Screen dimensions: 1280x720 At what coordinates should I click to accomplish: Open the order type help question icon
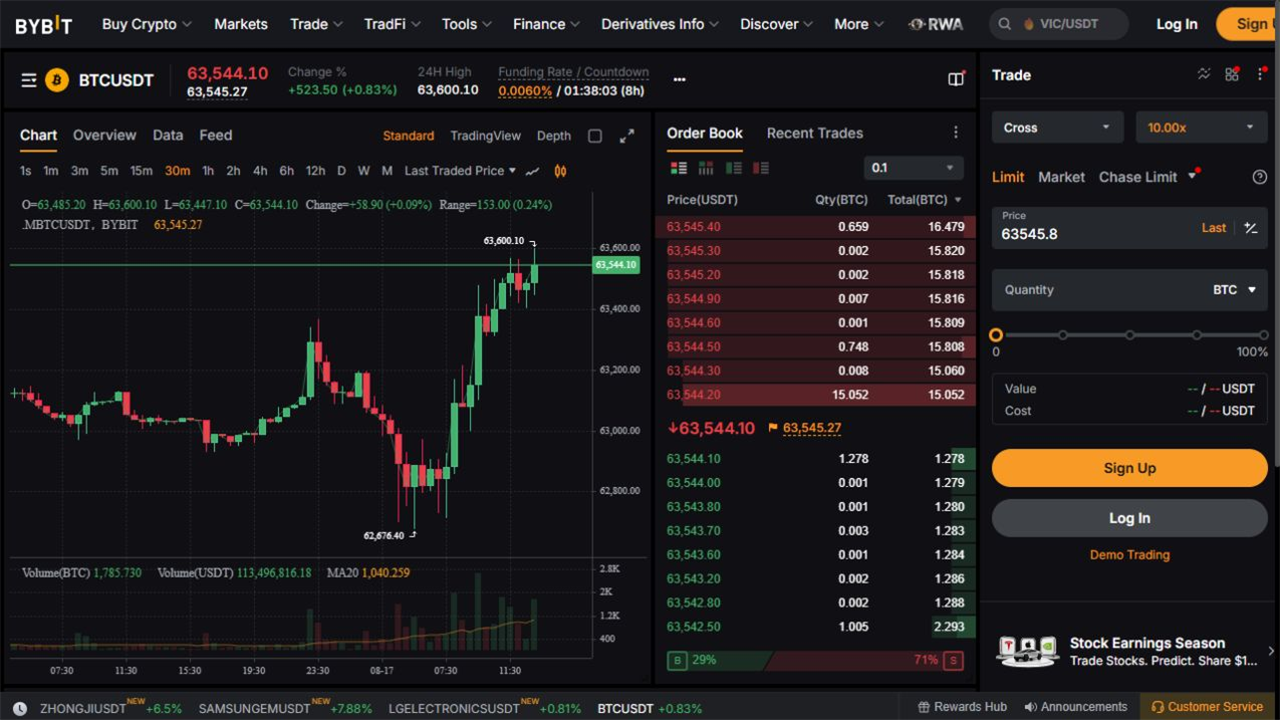pyautogui.click(x=1260, y=177)
